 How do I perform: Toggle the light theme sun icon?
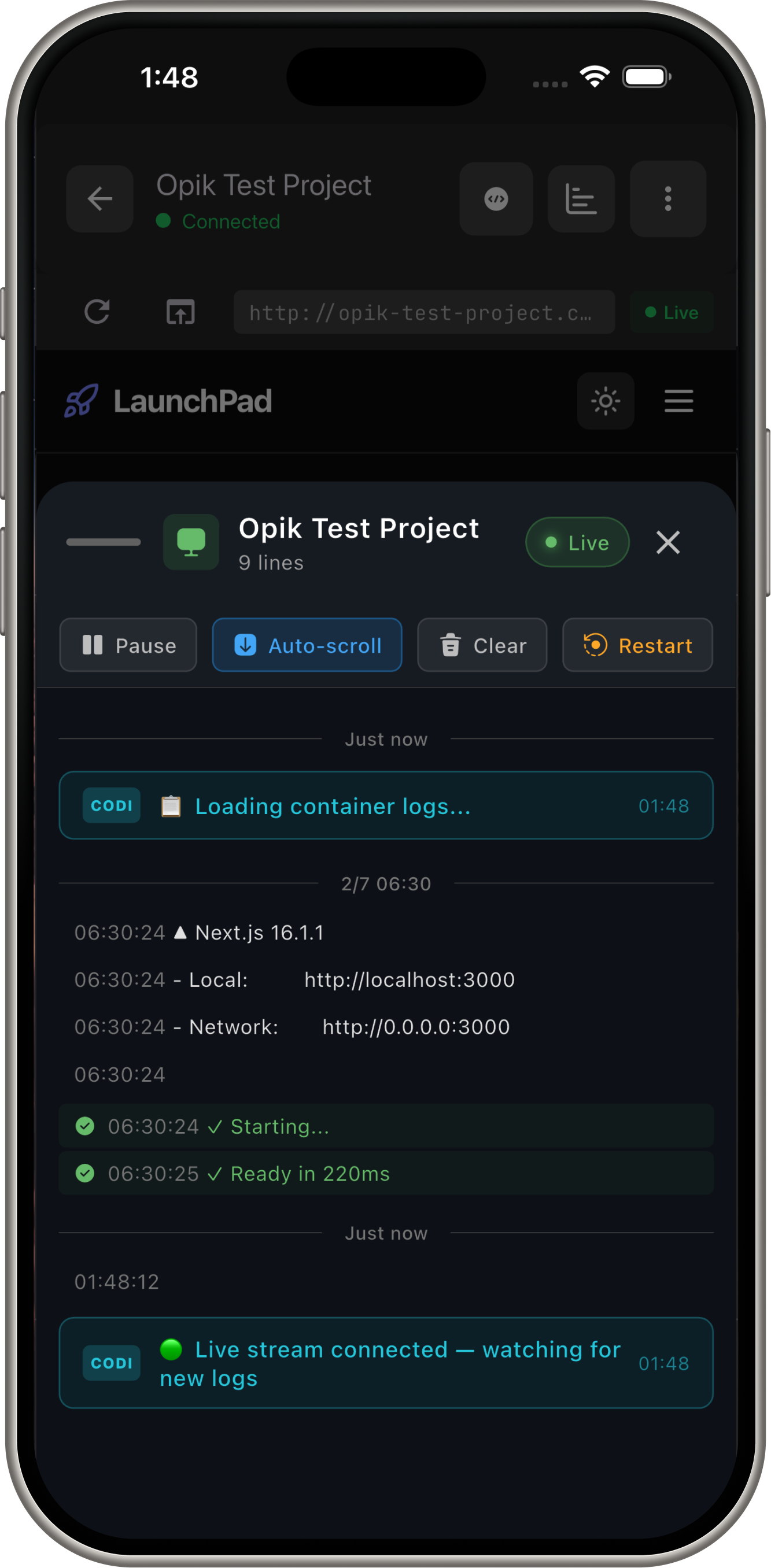(x=606, y=401)
